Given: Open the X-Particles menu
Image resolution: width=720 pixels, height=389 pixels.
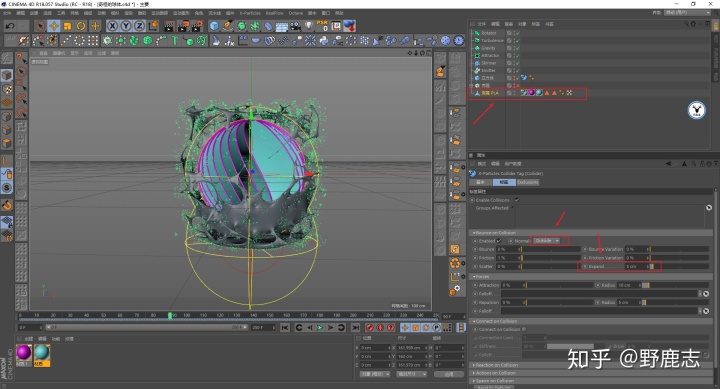Looking at the screenshot, I should click(250, 13).
